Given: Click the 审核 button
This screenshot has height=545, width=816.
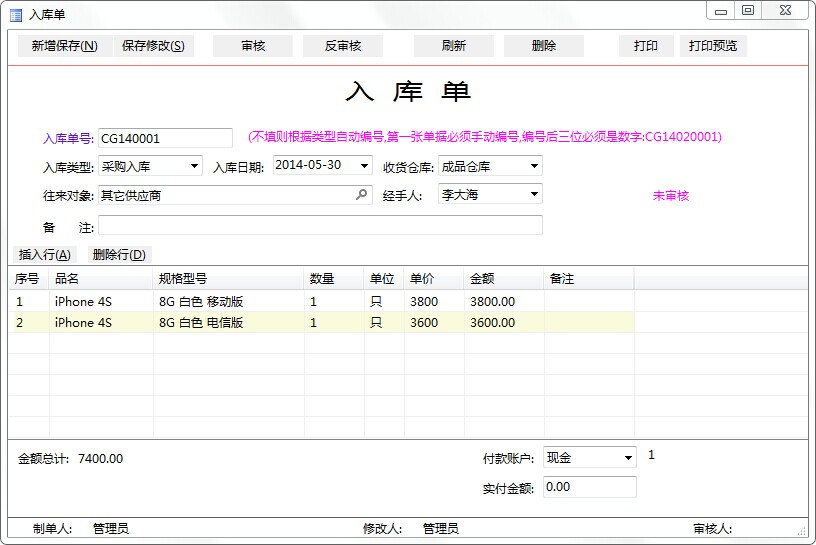Looking at the screenshot, I should coord(253,46).
